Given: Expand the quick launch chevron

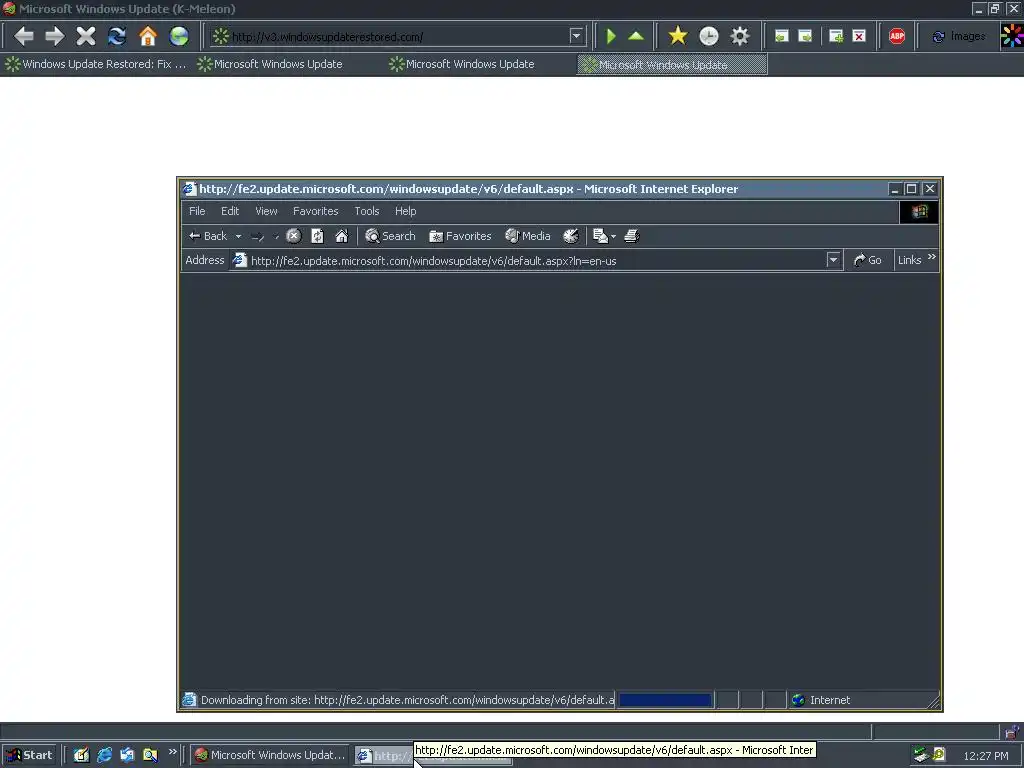Looking at the screenshot, I should pyautogui.click(x=172, y=752).
